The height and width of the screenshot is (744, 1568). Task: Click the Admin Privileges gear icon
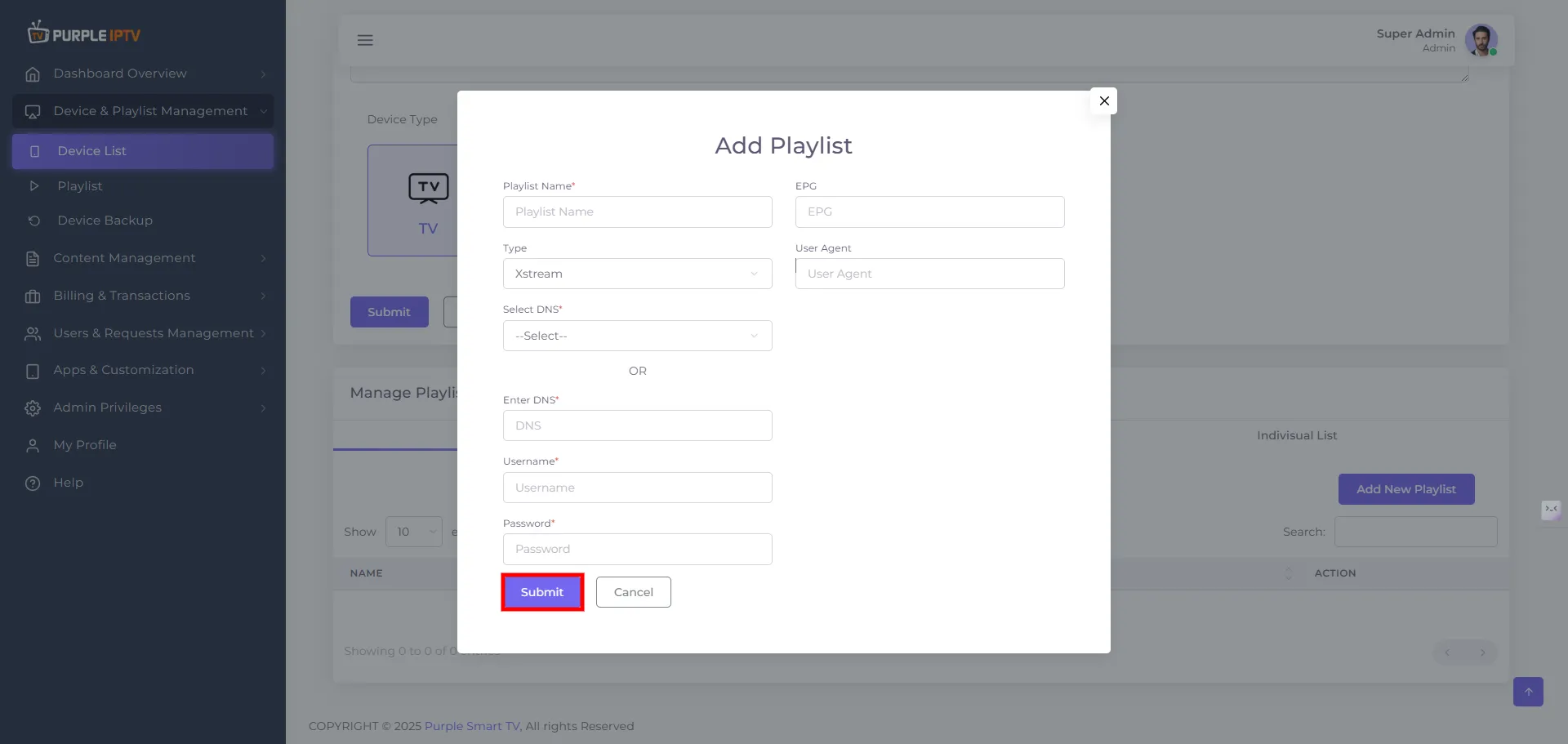(33, 408)
